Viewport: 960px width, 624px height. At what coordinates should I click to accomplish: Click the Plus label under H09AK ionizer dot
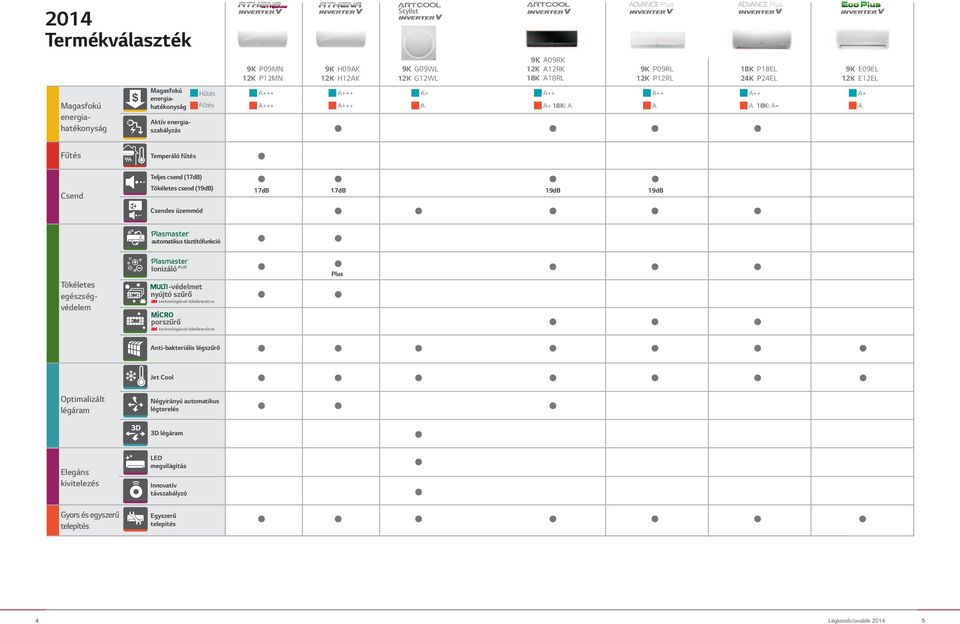point(337,274)
